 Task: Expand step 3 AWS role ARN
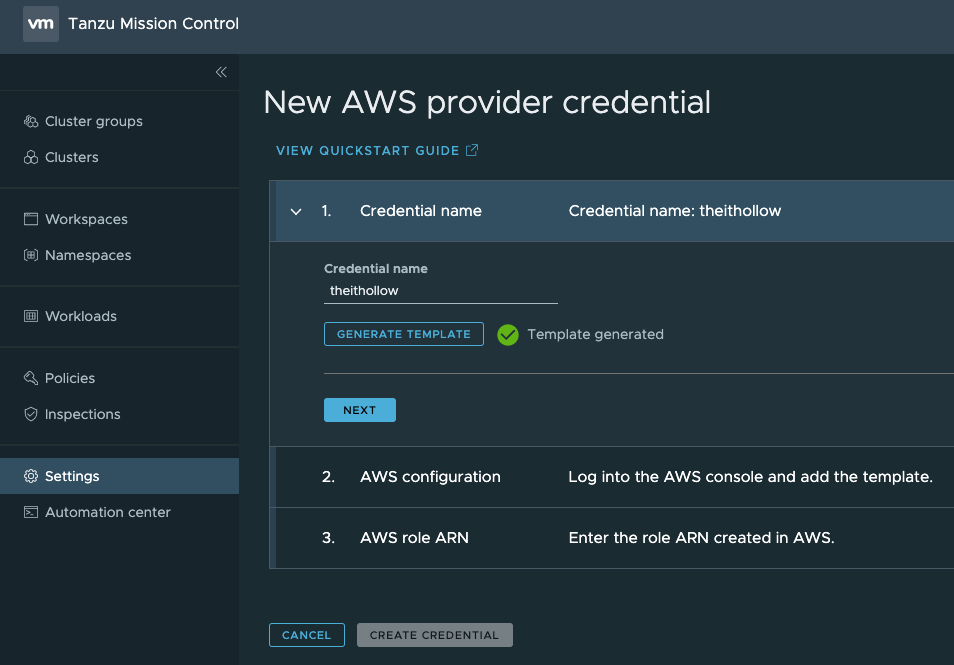pyautogui.click(x=414, y=538)
